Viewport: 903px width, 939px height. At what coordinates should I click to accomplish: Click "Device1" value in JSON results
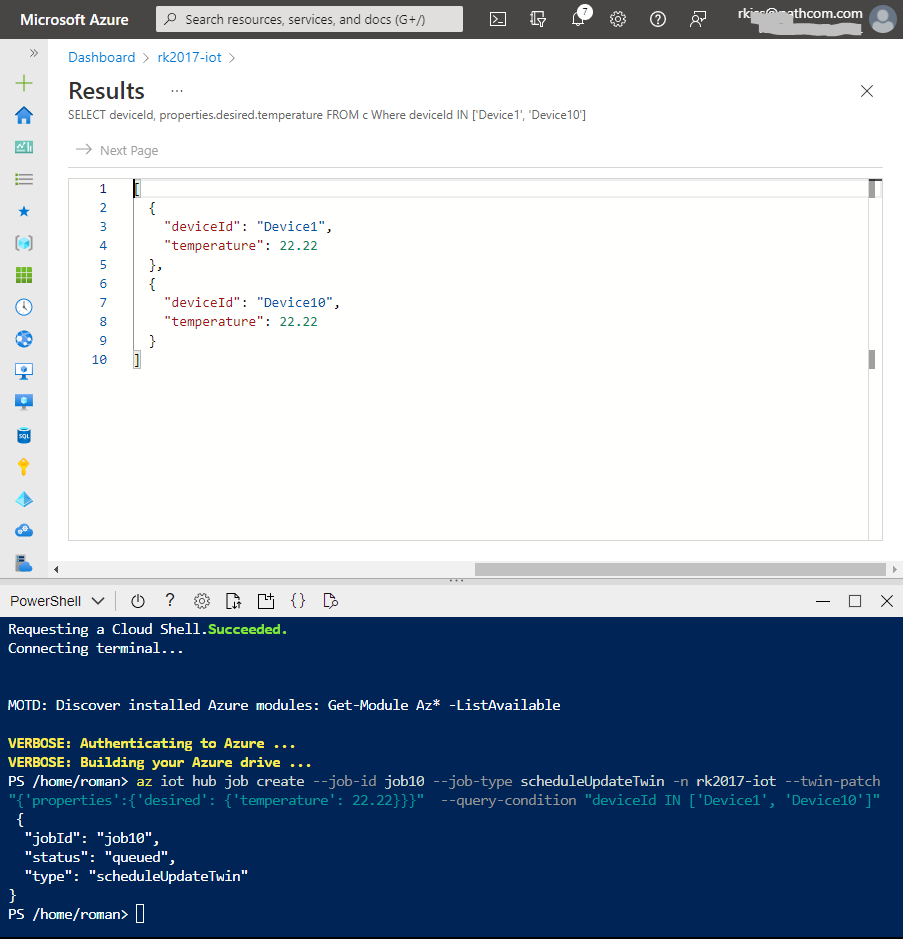pyautogui.click(x=291, y=227)
